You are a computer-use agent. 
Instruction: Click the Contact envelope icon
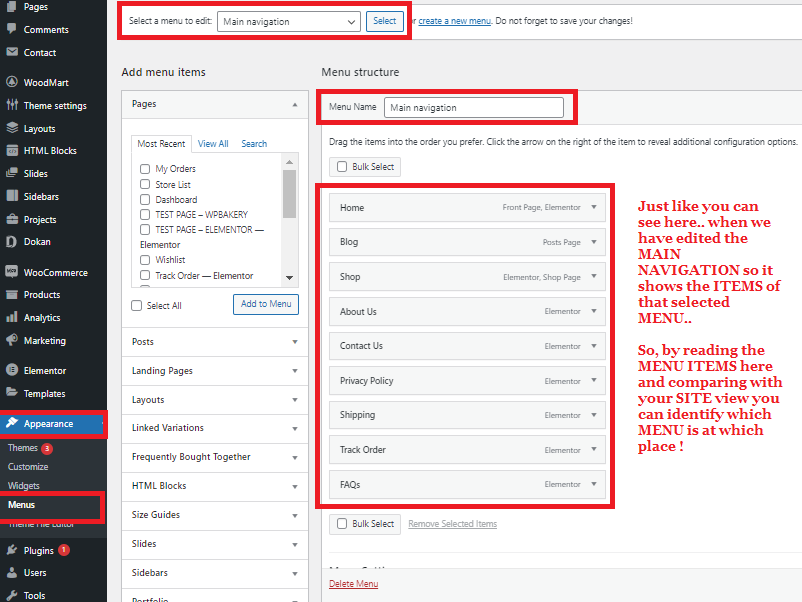pyautogui.click(x=12, y=52)
